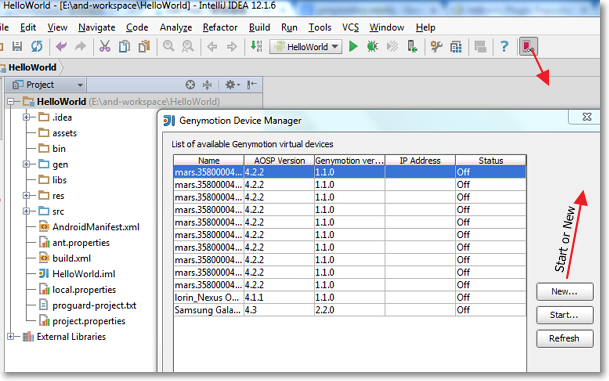Select the Samsung Gala... device row
Viewport: 609px width, 381px height.
click(350, 310)
